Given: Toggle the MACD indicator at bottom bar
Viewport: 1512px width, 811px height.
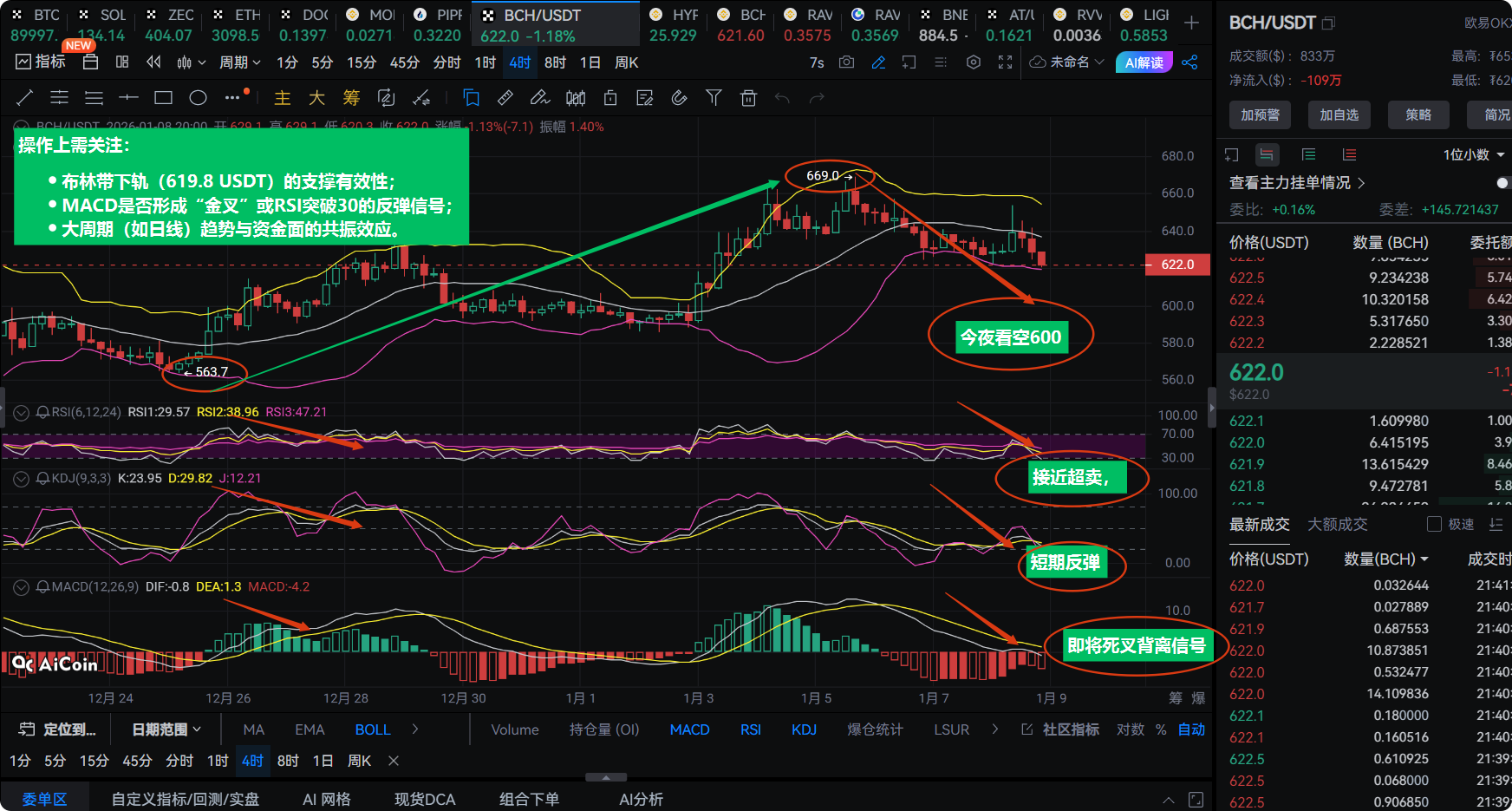Looking at the screenshot, I should (689, 729).
